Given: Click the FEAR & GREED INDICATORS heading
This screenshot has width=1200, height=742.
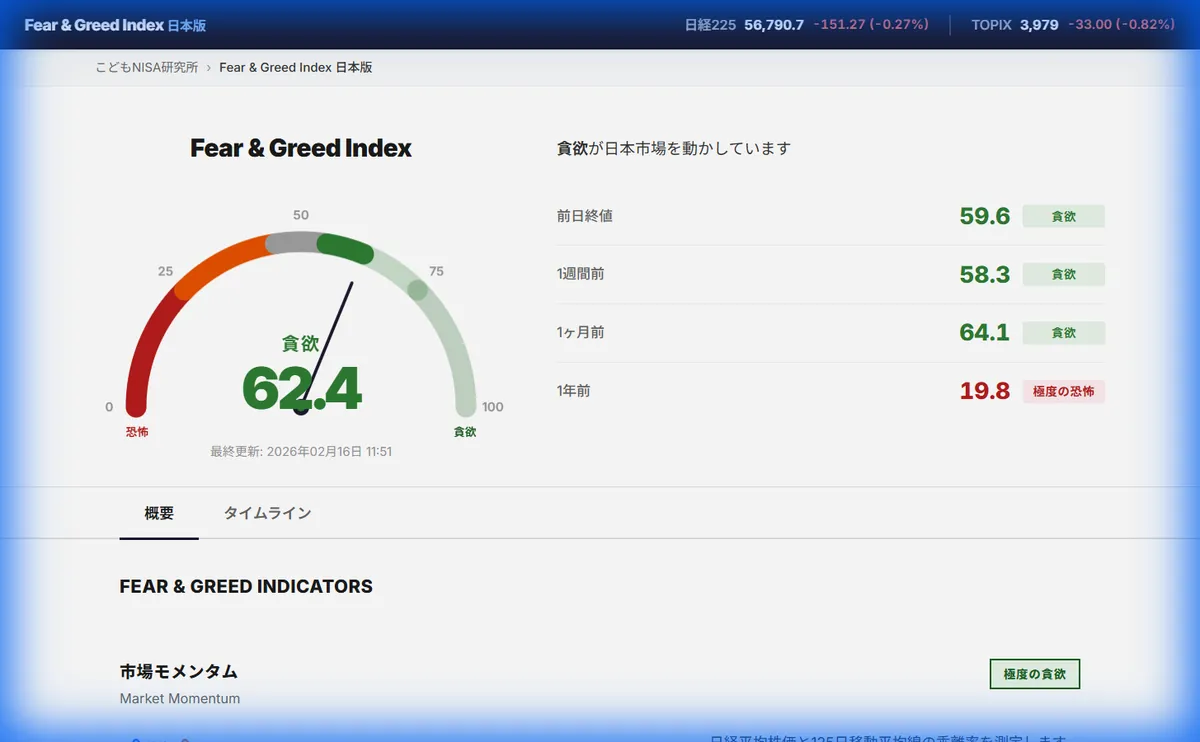Looking at the screenshot, I should (x=246, y=587).
